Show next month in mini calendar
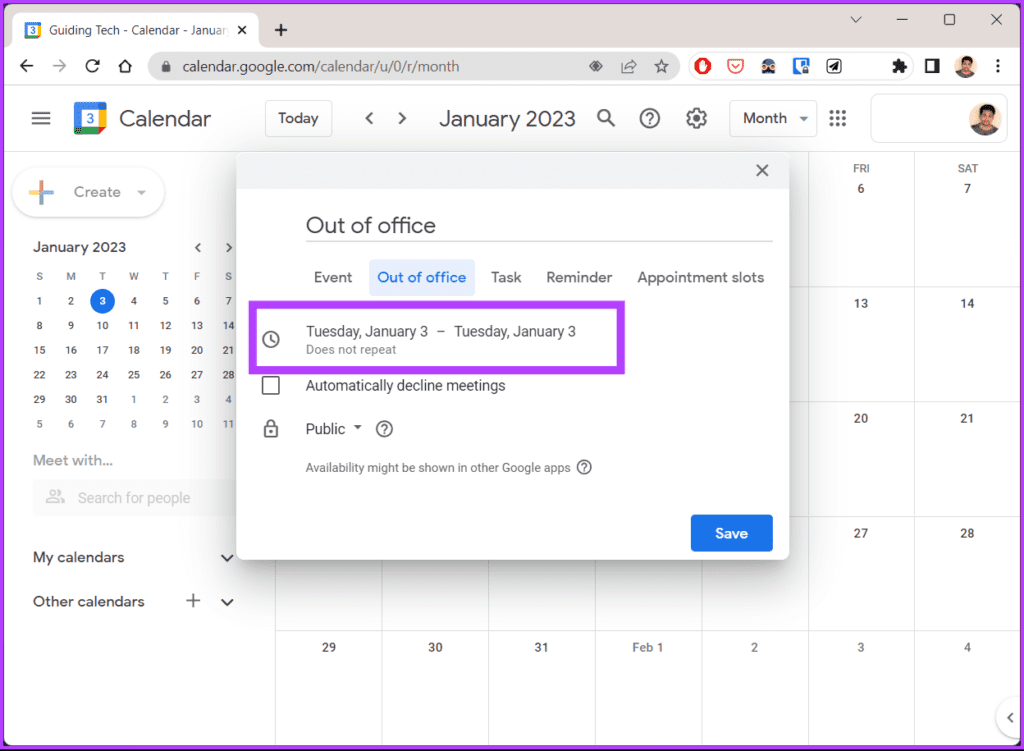The image size is (1024, 751). [229, 248]
